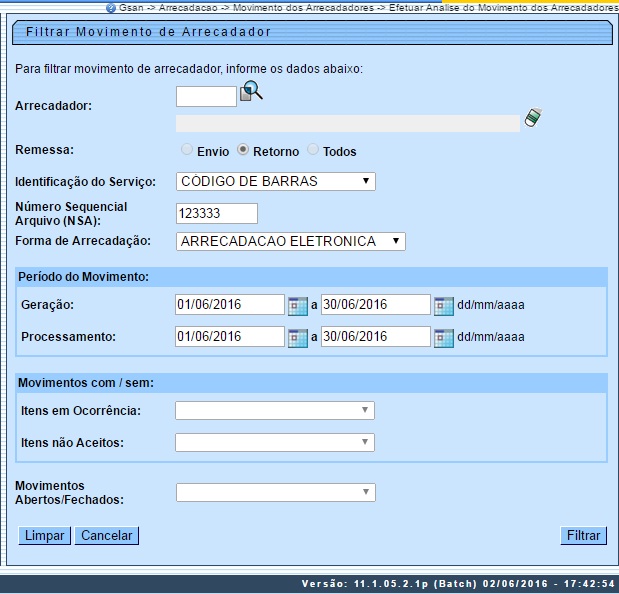Open calendar for Geração start date
This screenshot has height=594, width=619.
(x=298, y=306)
